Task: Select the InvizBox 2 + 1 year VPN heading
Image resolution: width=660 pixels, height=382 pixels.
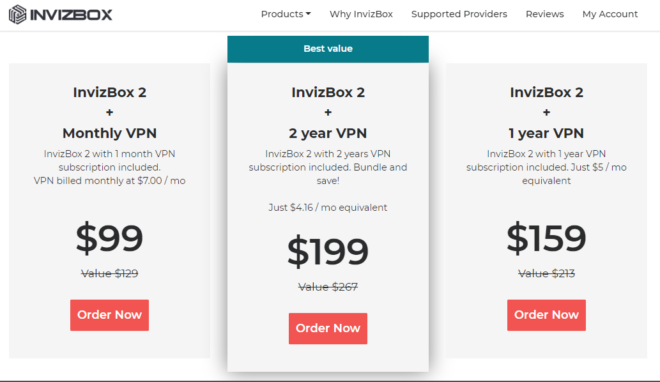Action: click(546, 112)
